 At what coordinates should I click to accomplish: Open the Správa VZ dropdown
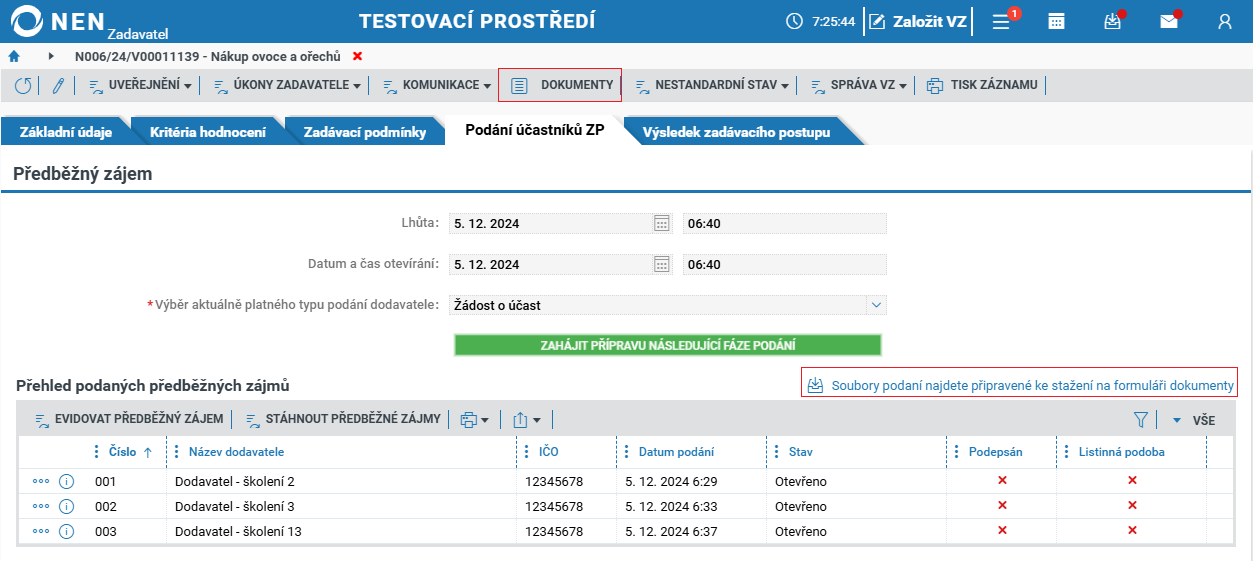858,85
